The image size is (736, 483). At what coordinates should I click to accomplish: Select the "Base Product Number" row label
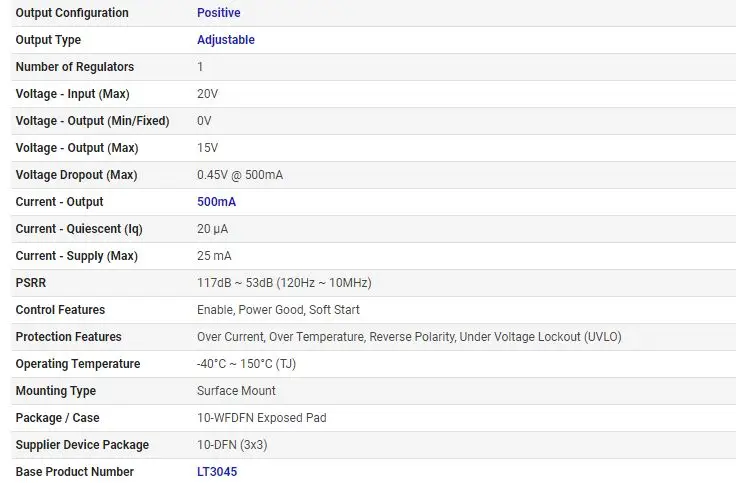[75, 472]
